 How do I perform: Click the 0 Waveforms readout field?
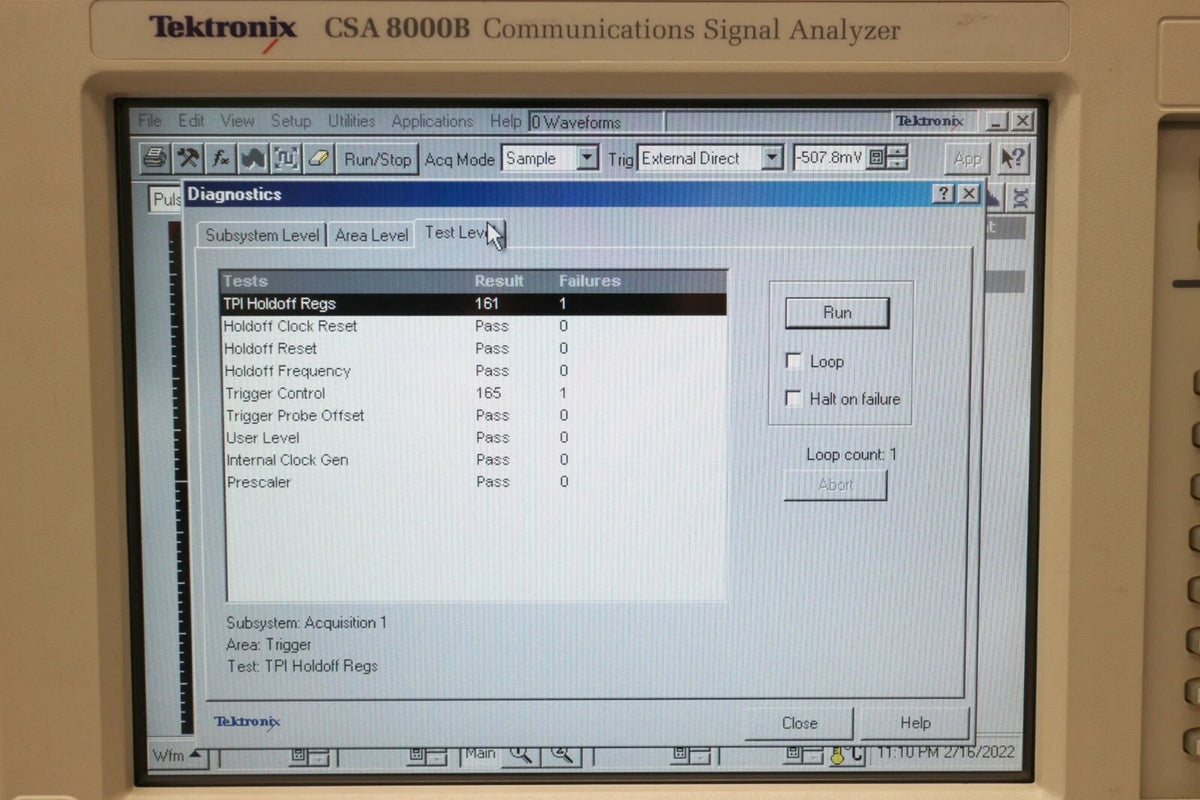pyautogui.click(x=596, y=122)
